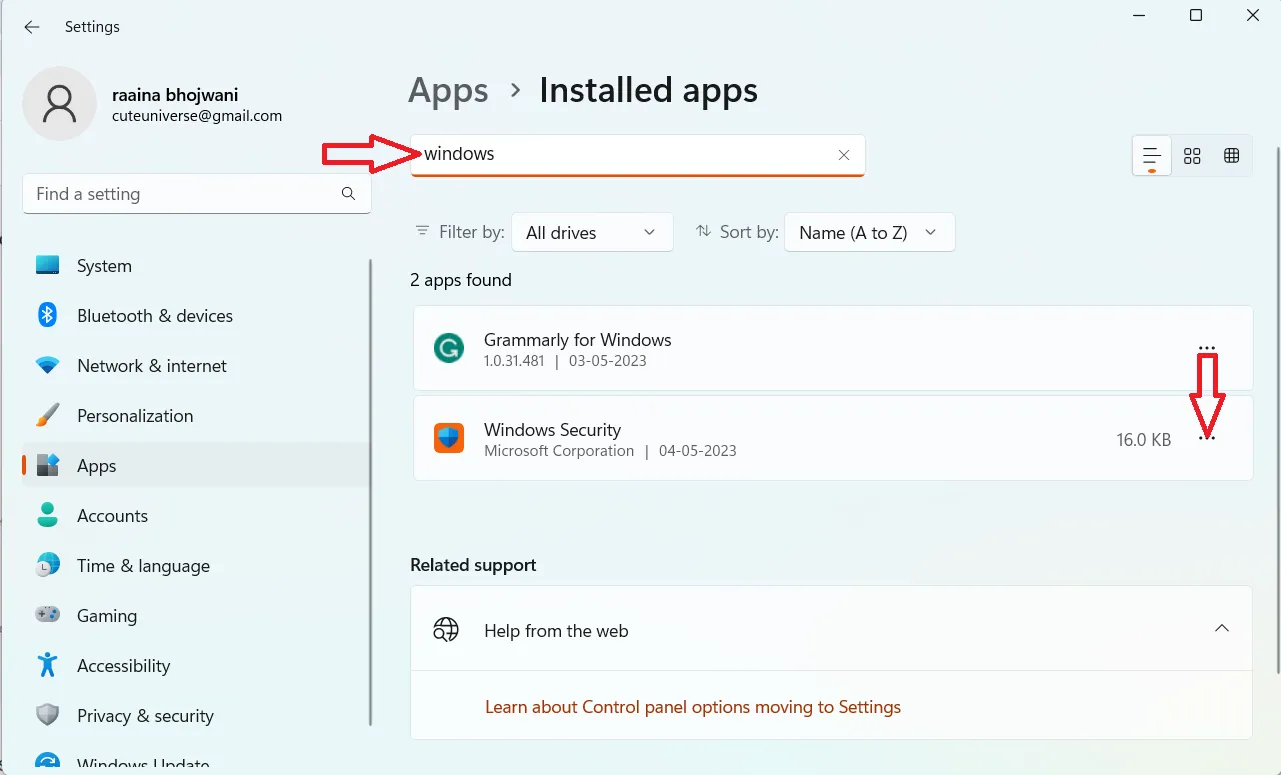1281x775 pixels.
Task: Click the Gaming controller icon
Action: click(x=47, y=615)
